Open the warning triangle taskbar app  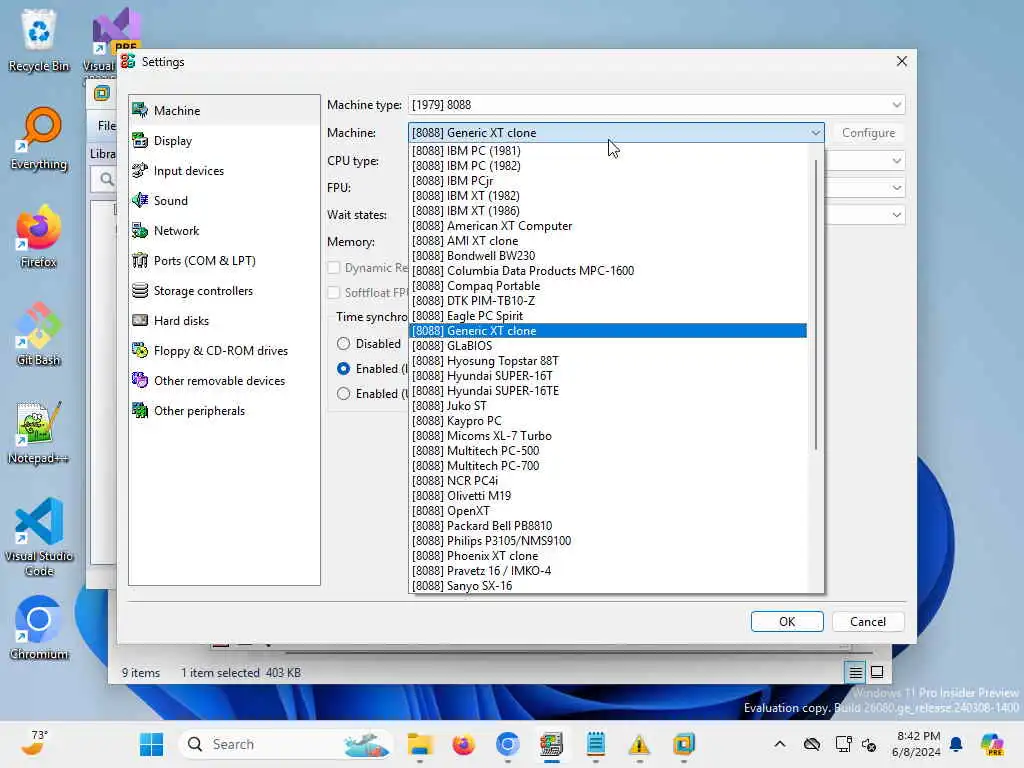point(639,744)
